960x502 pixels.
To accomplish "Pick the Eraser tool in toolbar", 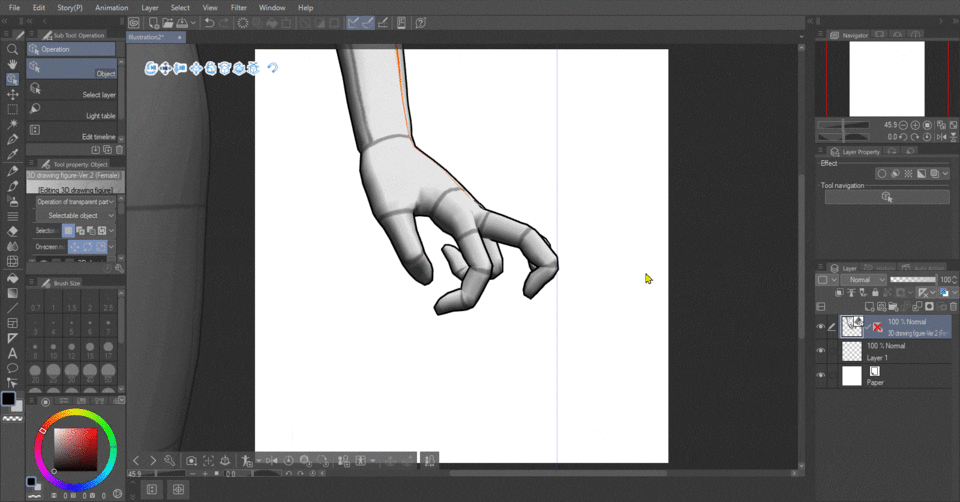I will point(12,231).
